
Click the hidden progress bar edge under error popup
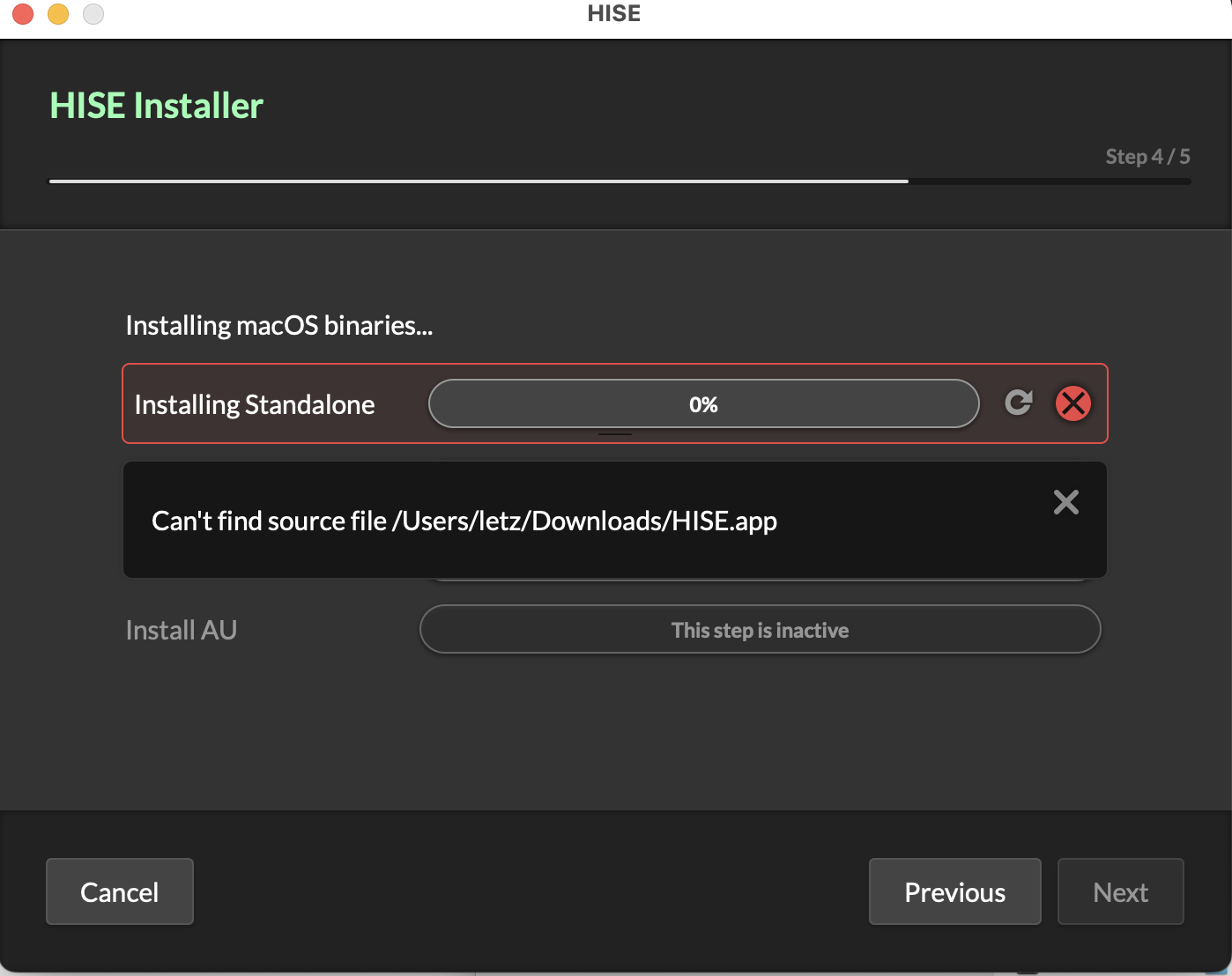point(758,580)
